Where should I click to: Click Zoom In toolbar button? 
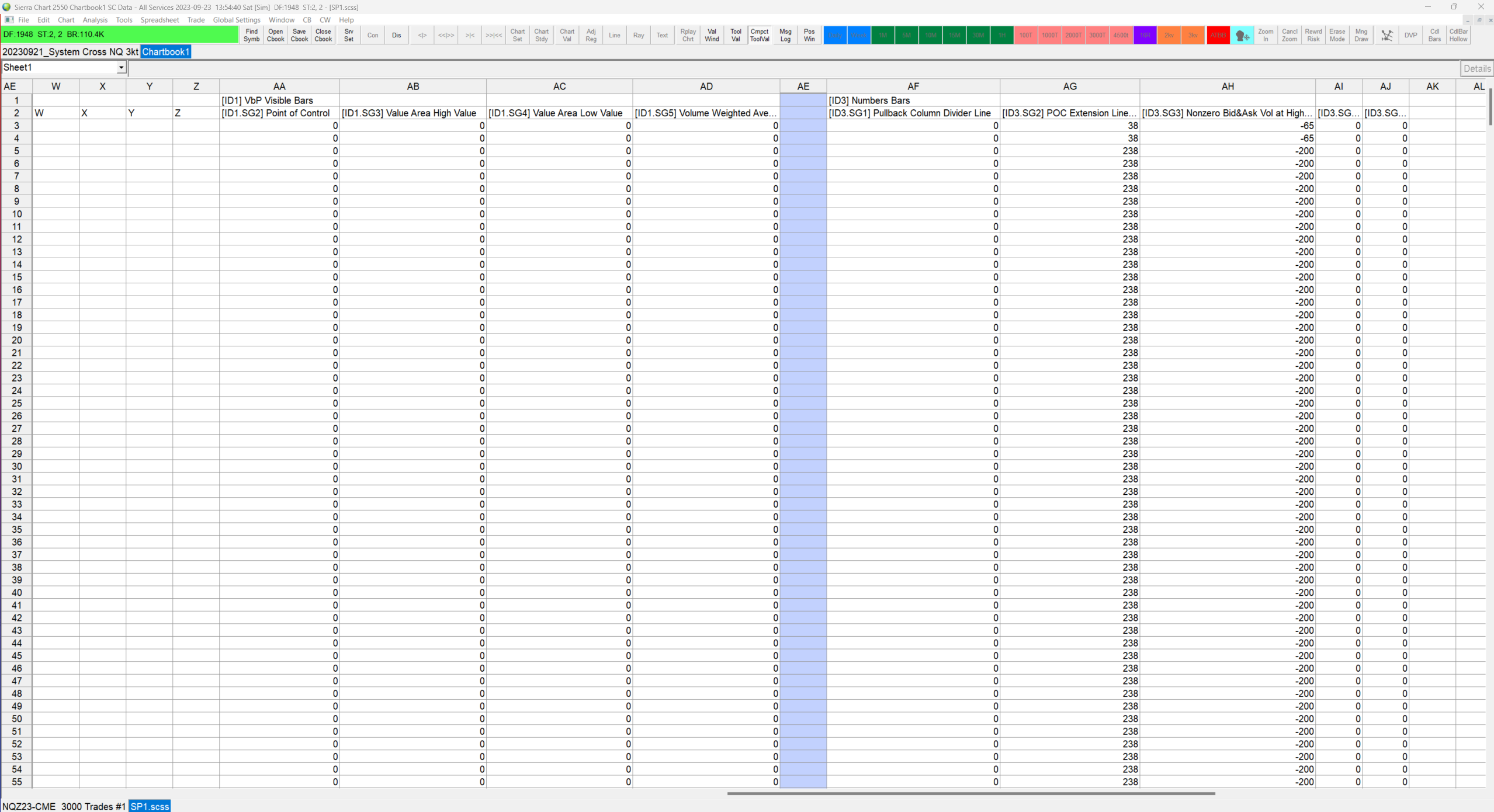pyautogui.click(x=1266, y=36)
